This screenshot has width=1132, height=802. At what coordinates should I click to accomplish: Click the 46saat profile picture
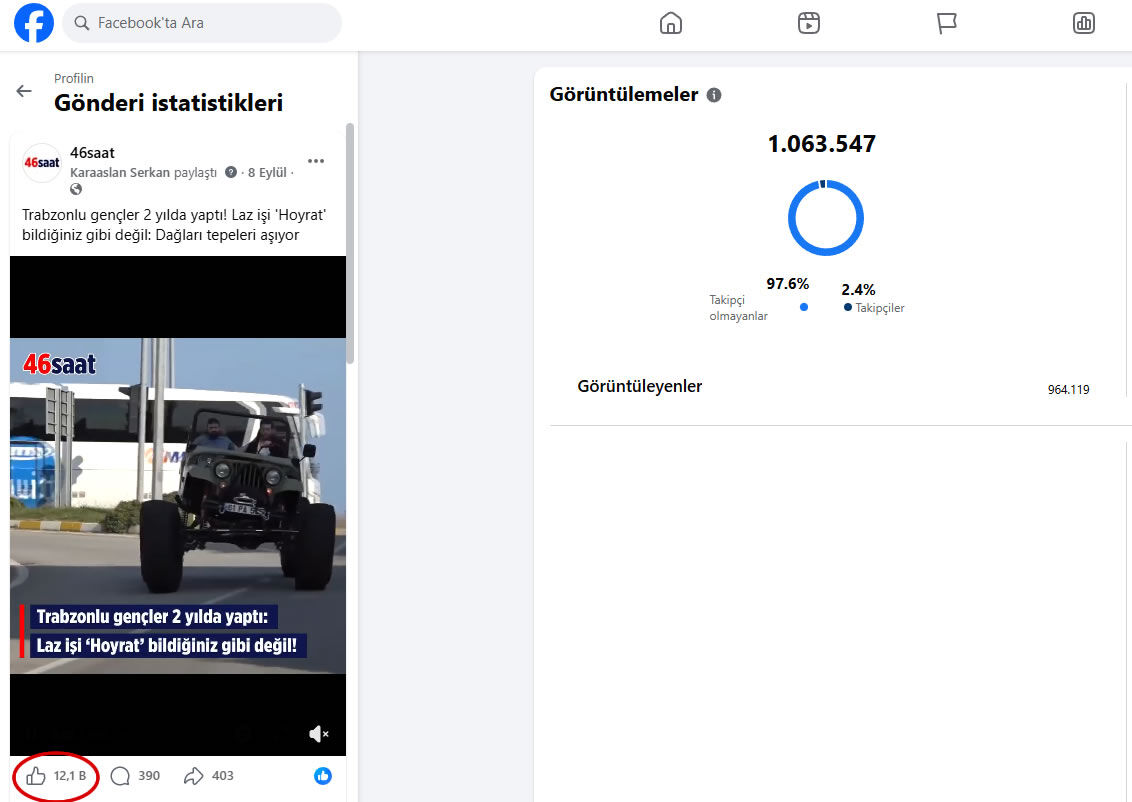click(42, 162)
